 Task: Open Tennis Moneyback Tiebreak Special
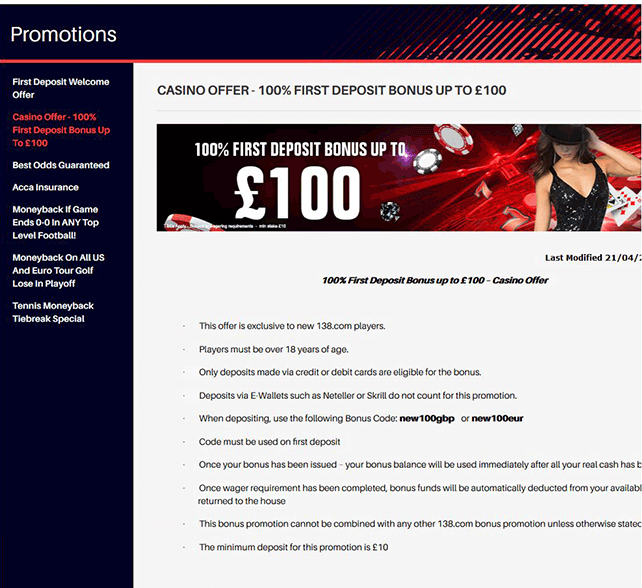pyautogui.click(x=53, y=312)
